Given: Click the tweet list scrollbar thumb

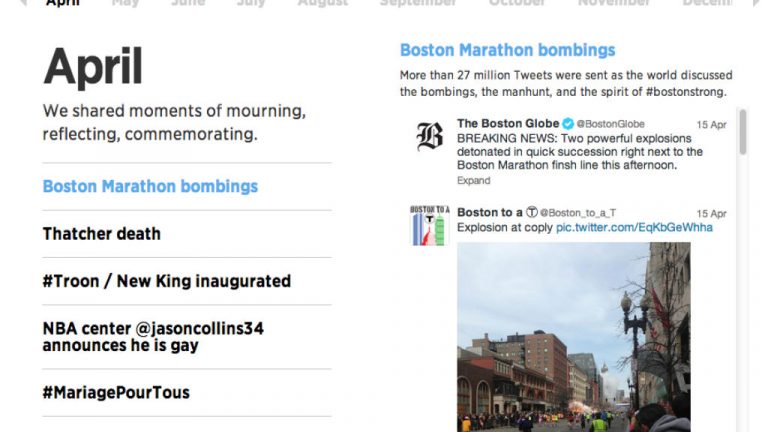Looking at the screenshot, I should click(743, 132).
